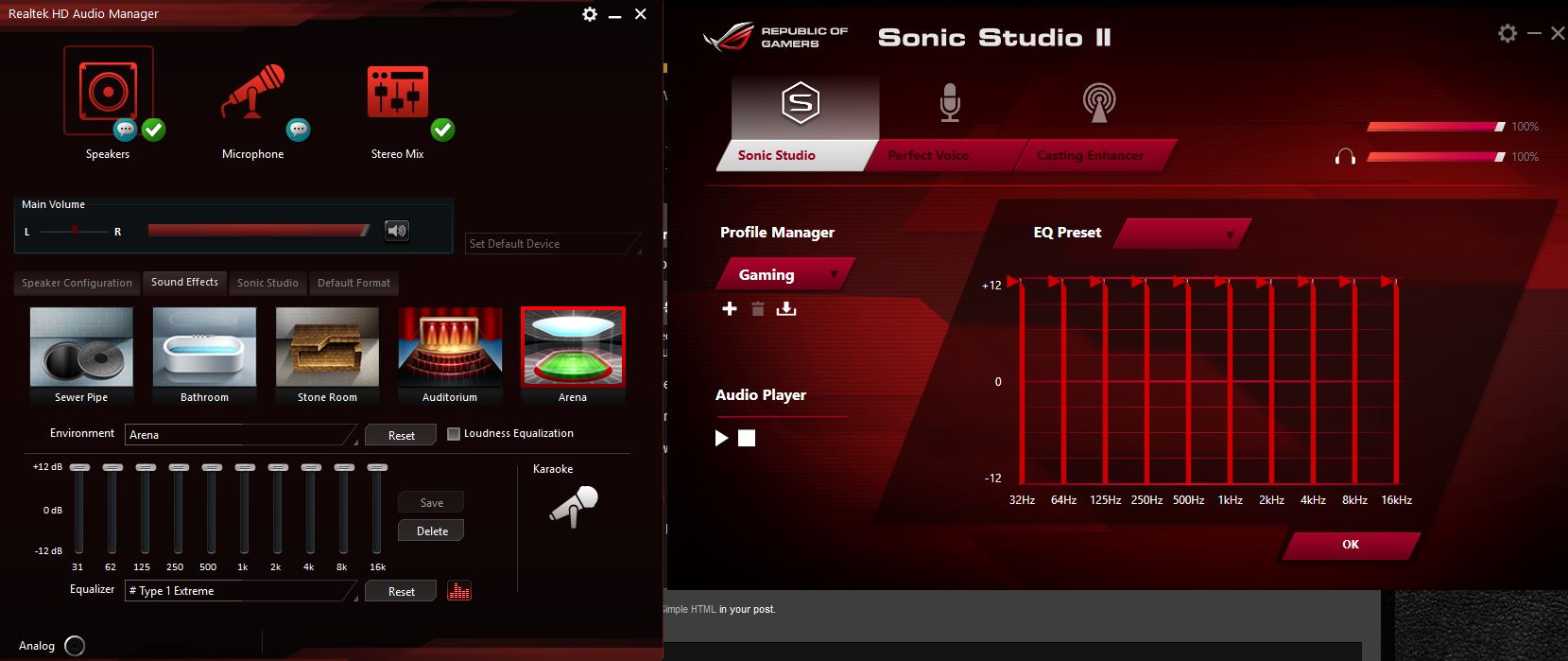Switch to the Speaker Configuration tab

78,283
